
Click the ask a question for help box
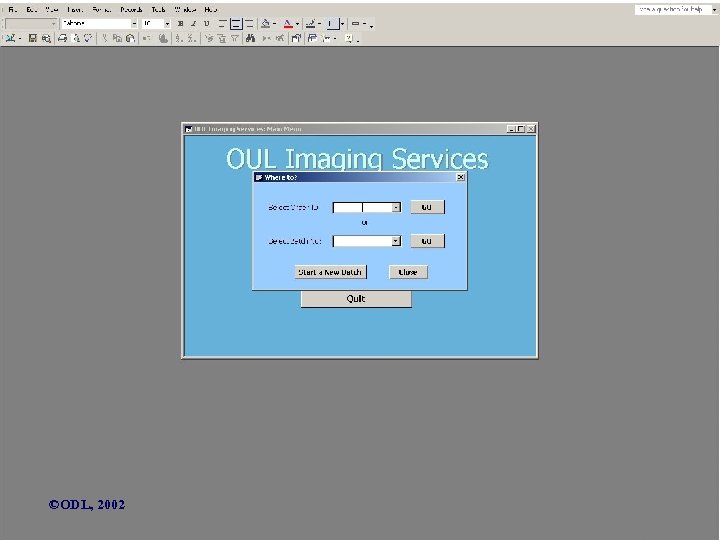point(673,9)
